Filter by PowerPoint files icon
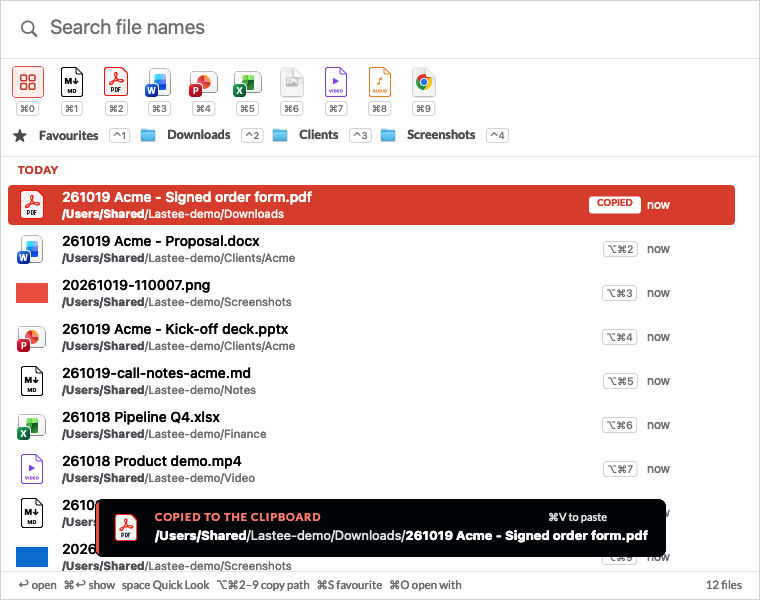This screenshot has width=760, height=600. pyautogui.click(x=203, y=83)
